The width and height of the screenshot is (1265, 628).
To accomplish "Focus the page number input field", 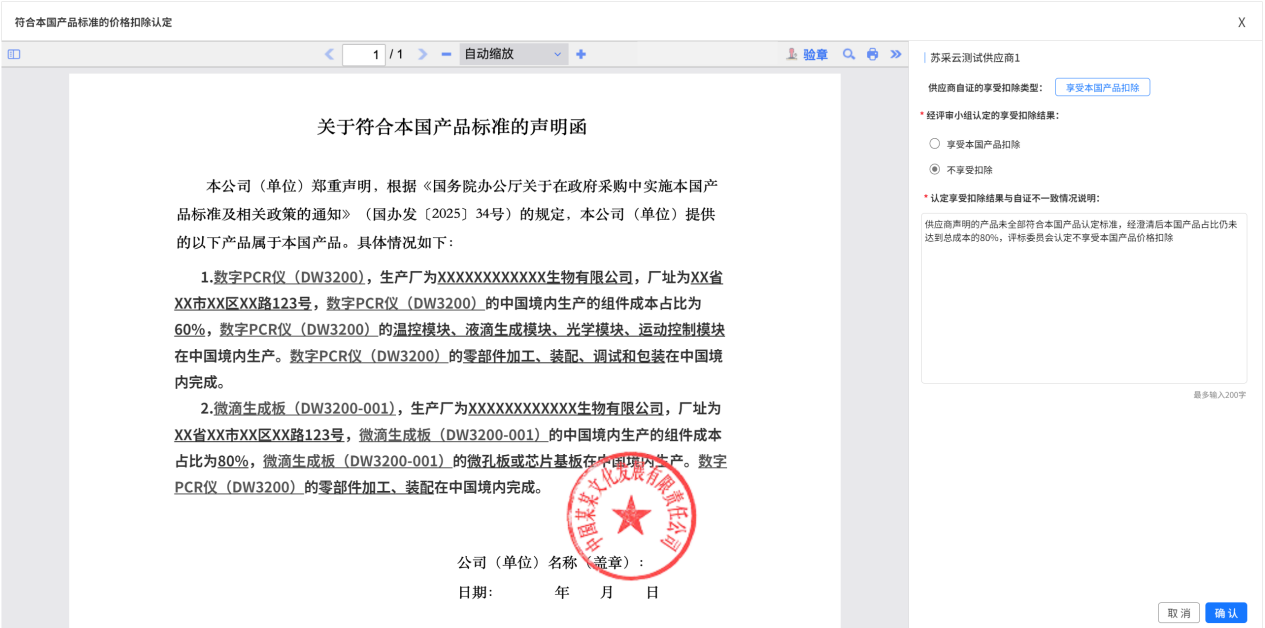I will 363,54.
